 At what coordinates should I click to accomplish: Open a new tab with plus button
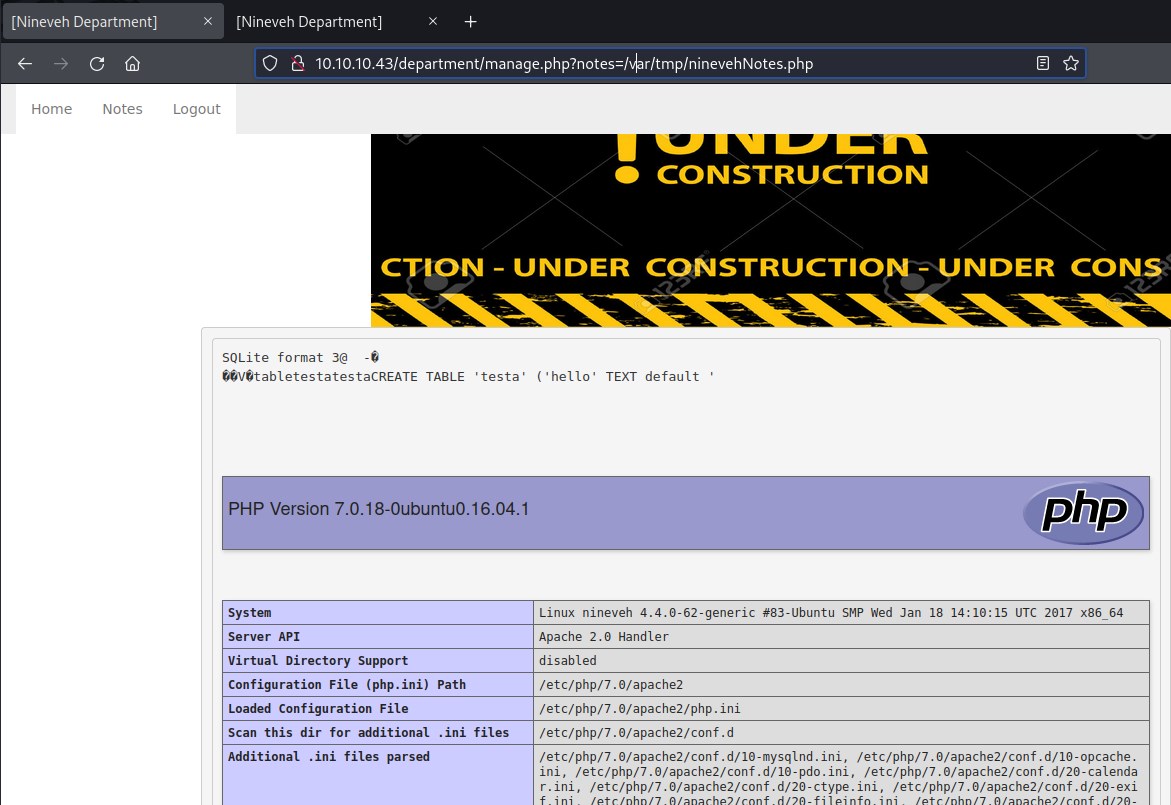coord(471,22)
